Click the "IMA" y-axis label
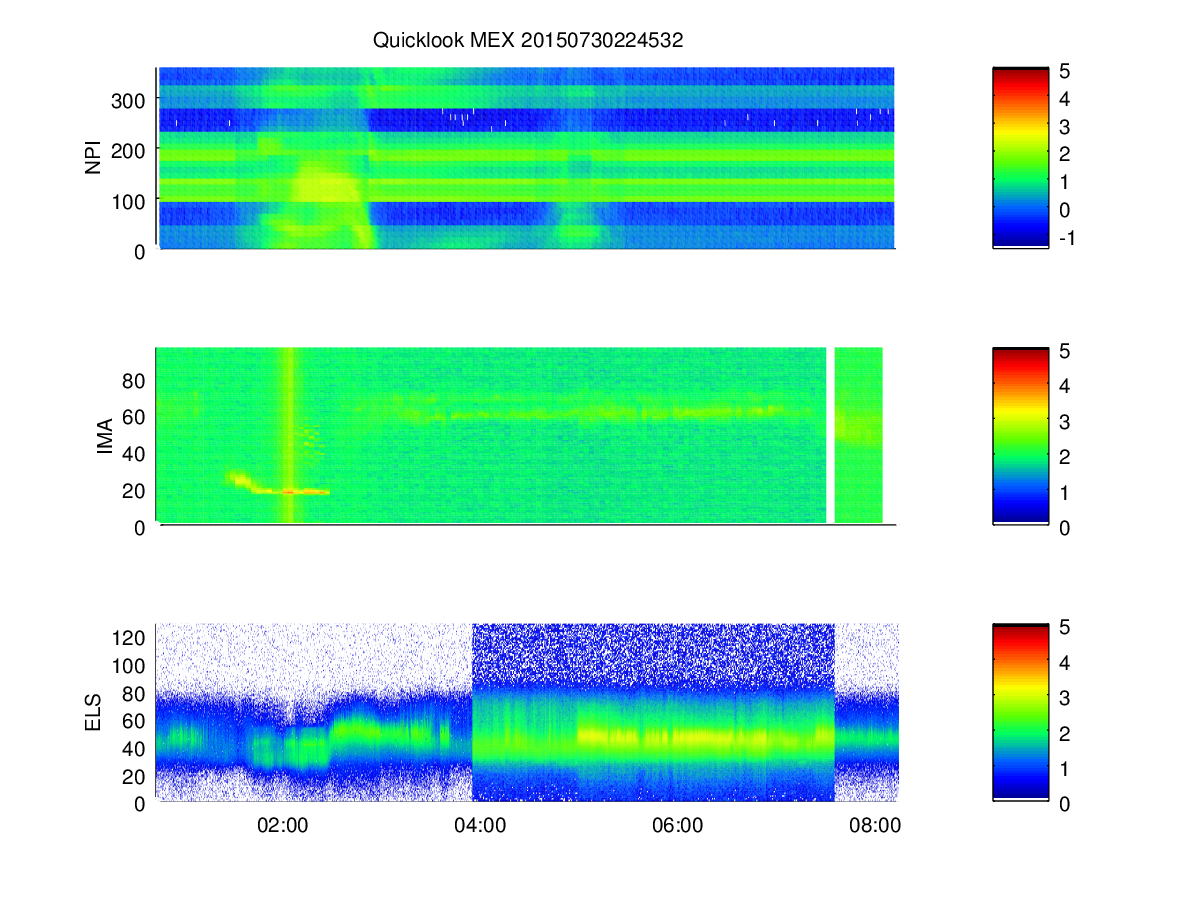1200x900 pixels. (105, 436)
